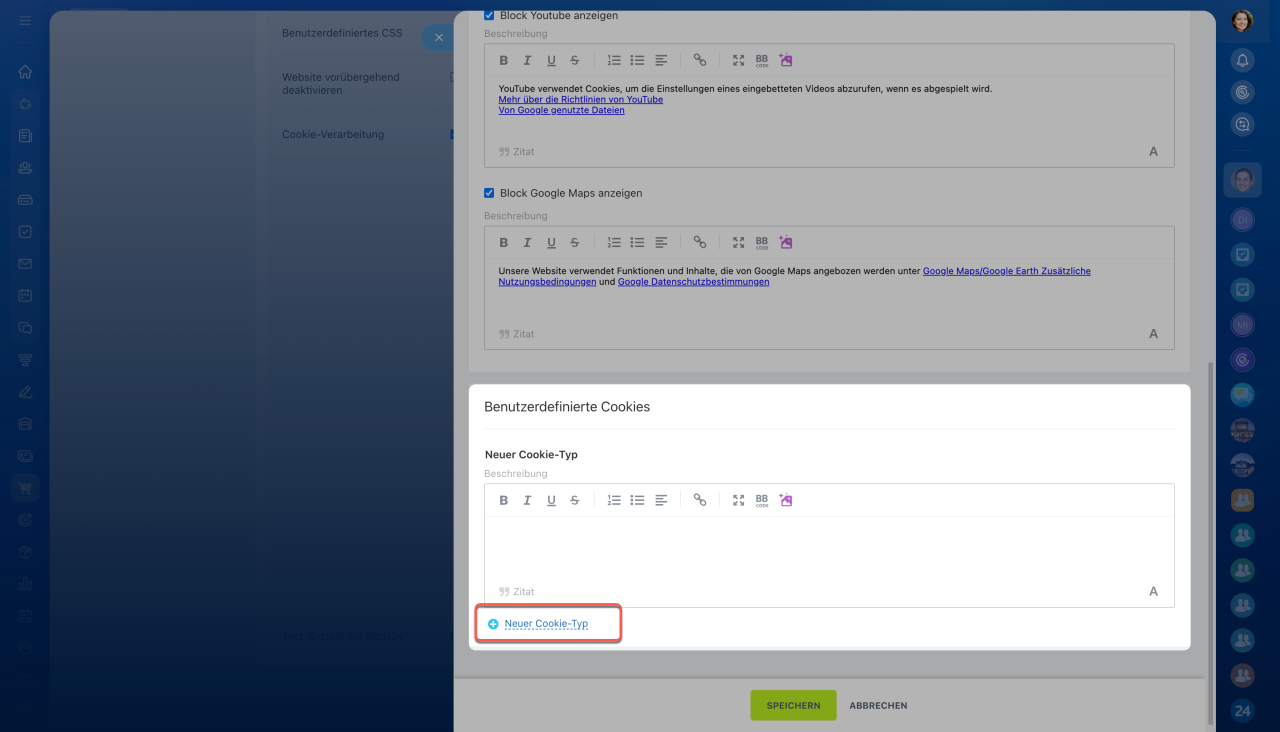This screenshot has width=1280, height=732.
Task: Apply italic in the YouTube description editor
Action: [x=527, y=60]
